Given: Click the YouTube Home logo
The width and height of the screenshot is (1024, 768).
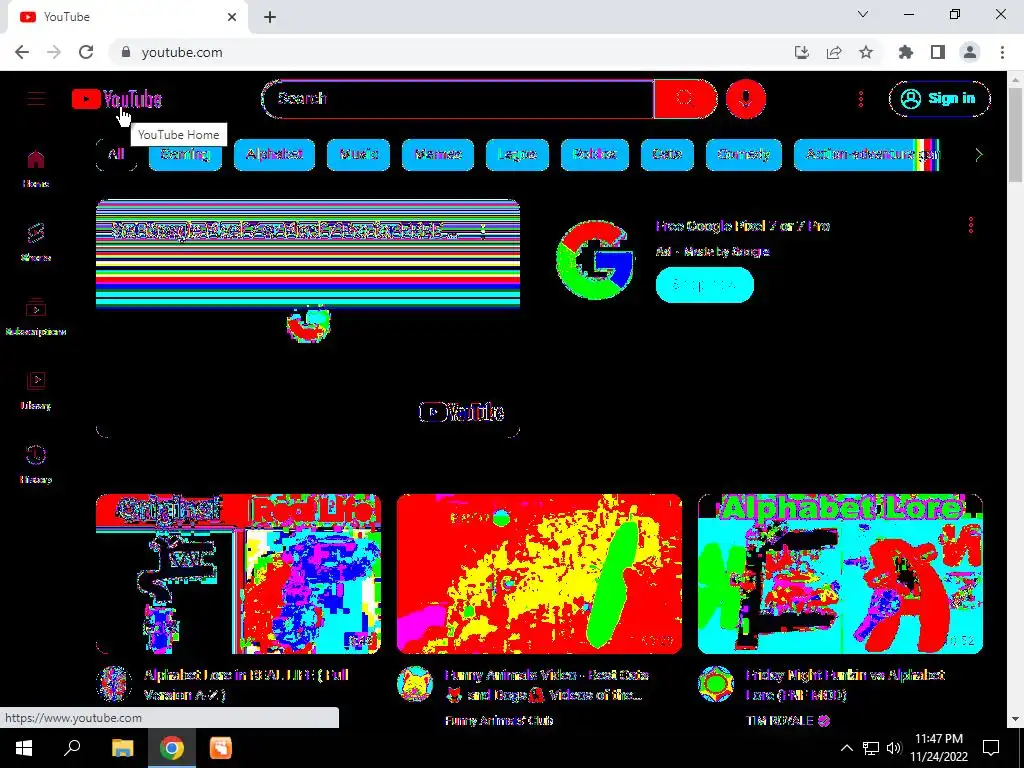Looking at the screenshot, I should (117, 99).
